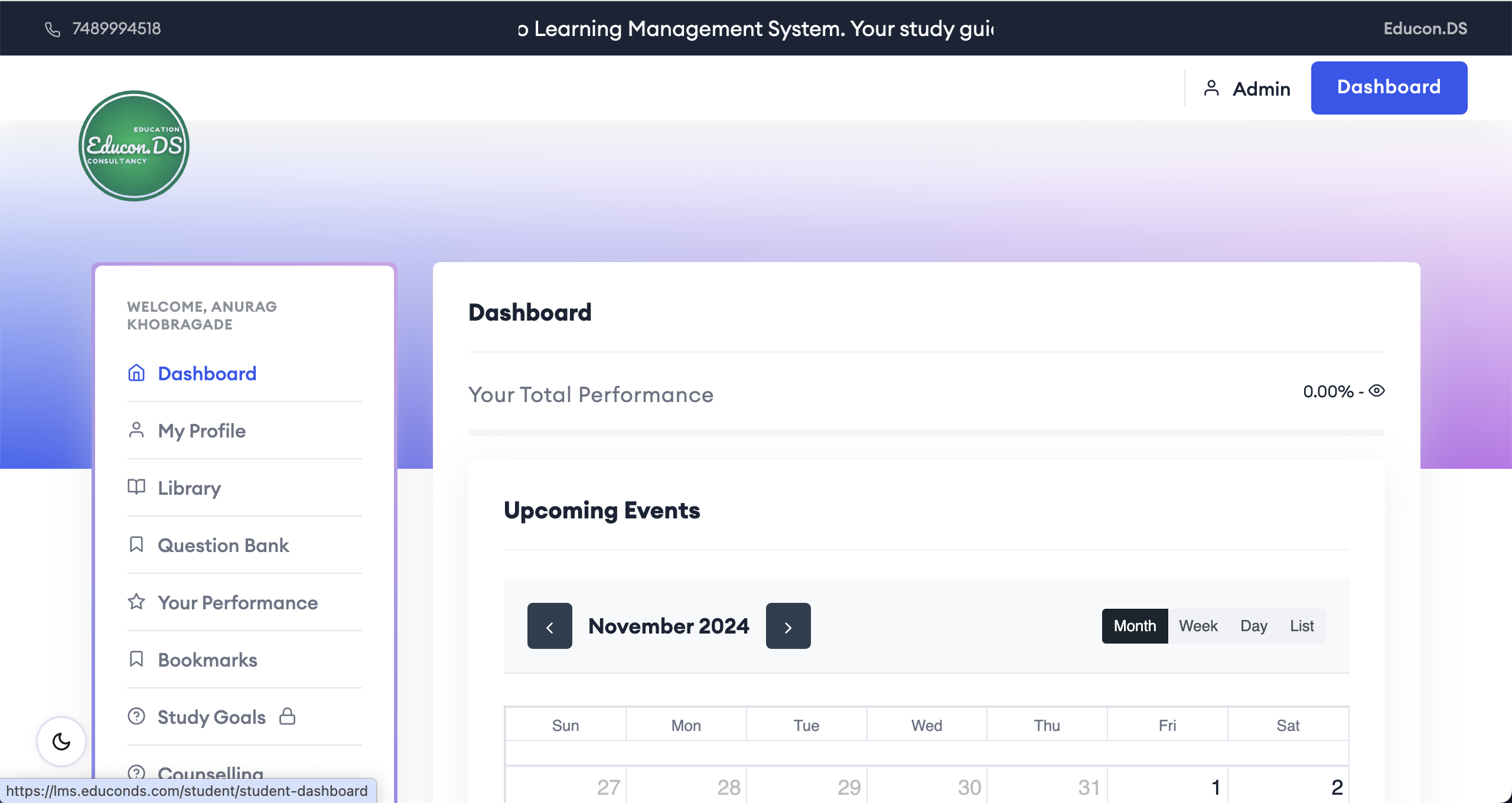Screen dimensions: 1512x803
Task: Click calendar date 27 under Sun
Action: (x=608, y=787)
